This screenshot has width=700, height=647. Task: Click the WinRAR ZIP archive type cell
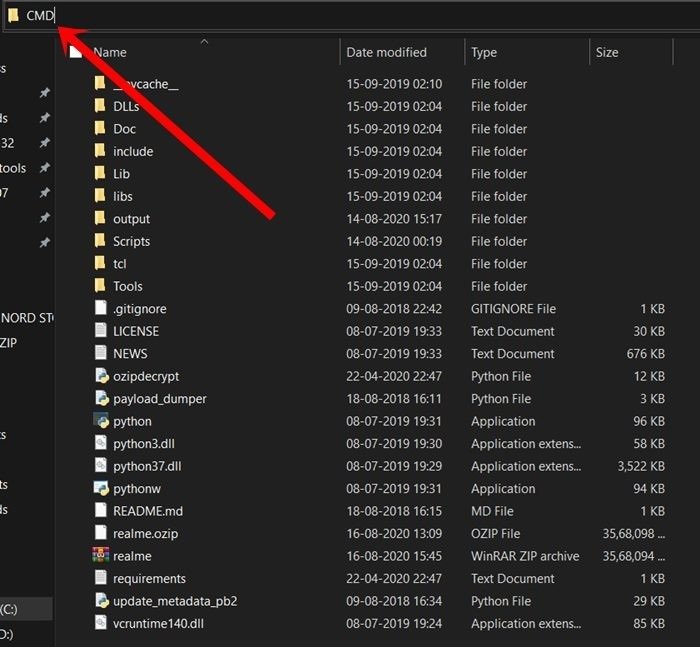[x=525, y=556]
